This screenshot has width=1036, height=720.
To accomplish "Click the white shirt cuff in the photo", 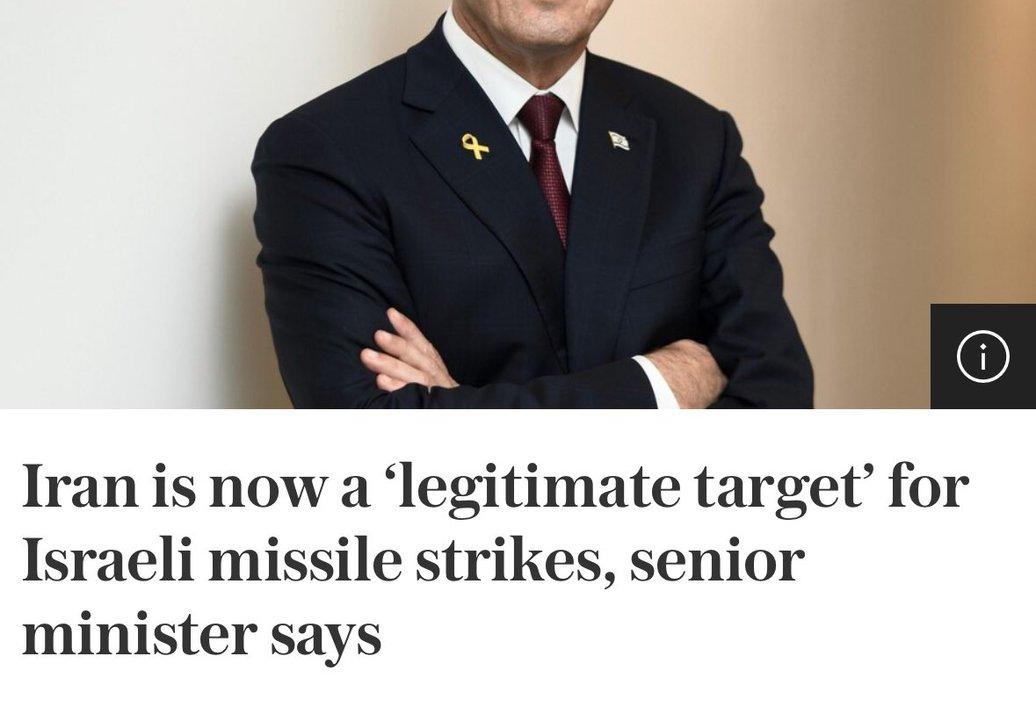I will (655, 381).
